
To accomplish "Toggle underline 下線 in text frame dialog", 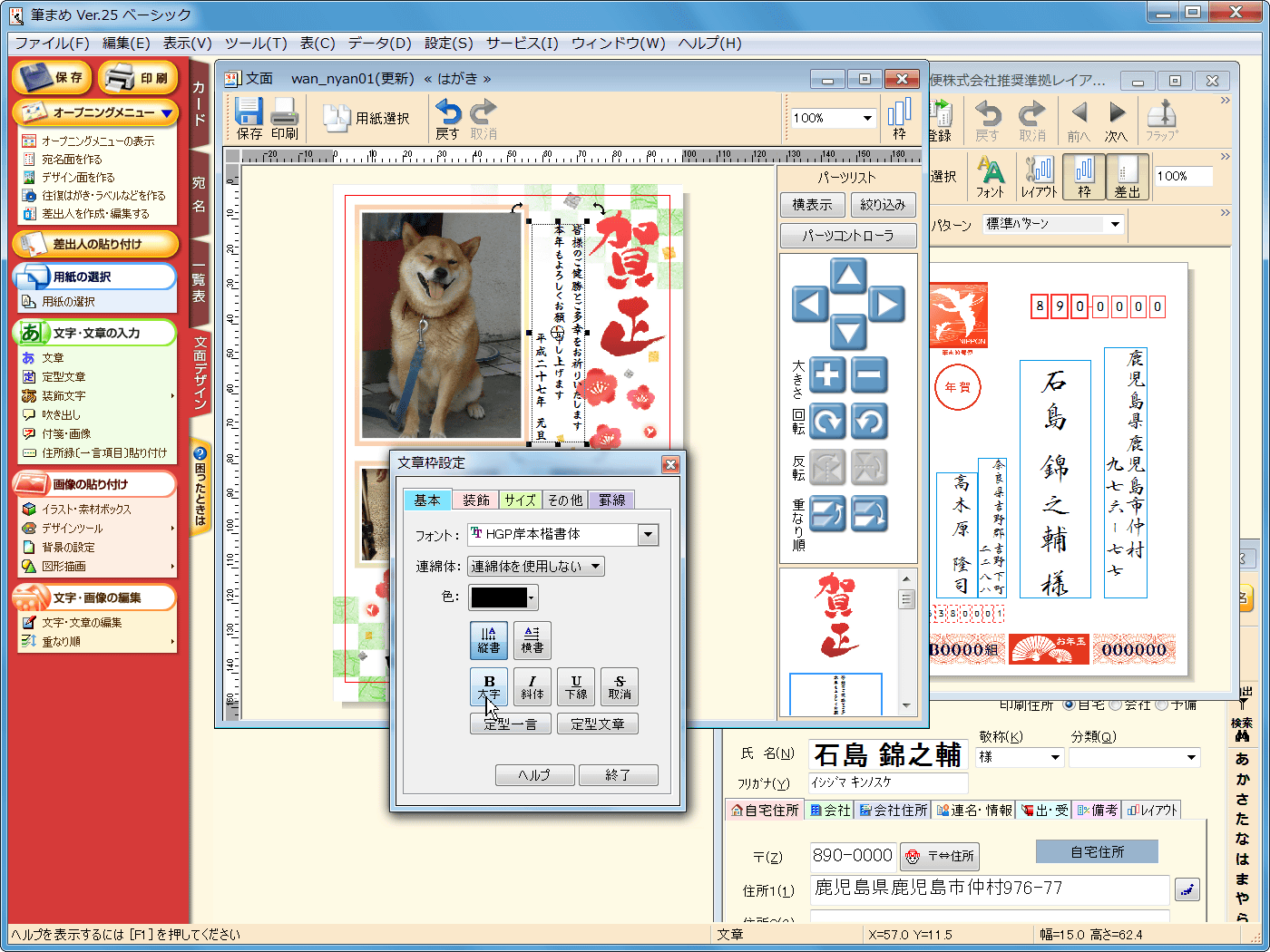I will click(x=576, y=686).
